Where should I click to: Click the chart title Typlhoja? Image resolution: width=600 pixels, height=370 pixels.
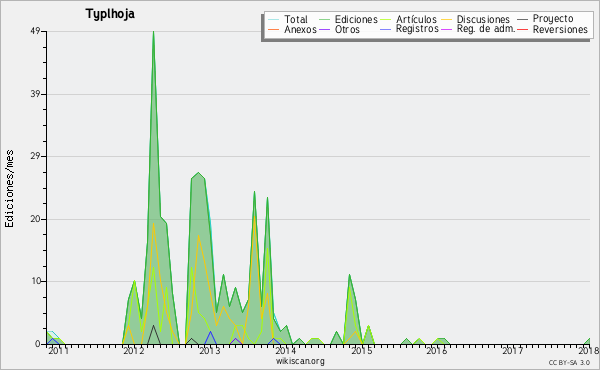pos(110,14)
